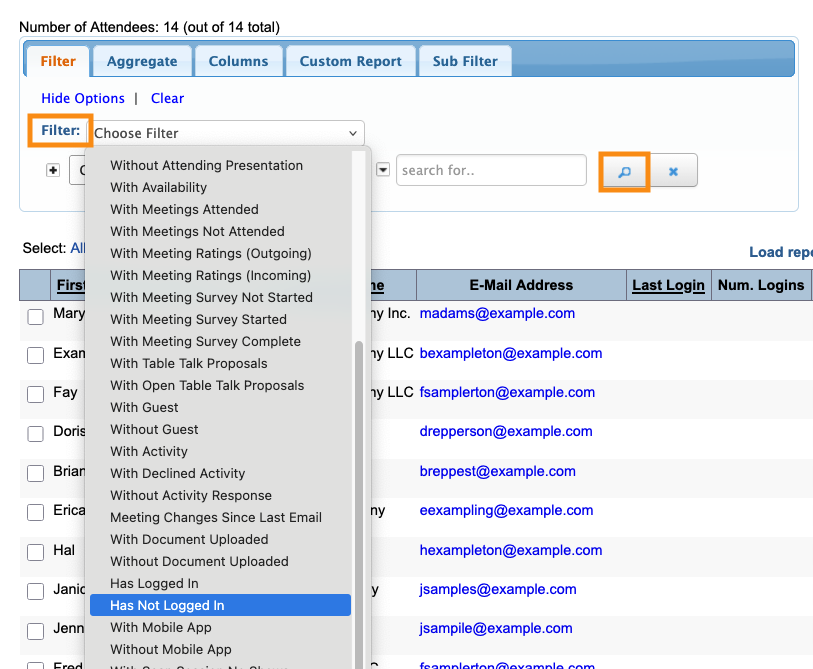The image size is (813, 669).
Task: Tick the checkbox for bexampleton row
Action: (35, 355)
